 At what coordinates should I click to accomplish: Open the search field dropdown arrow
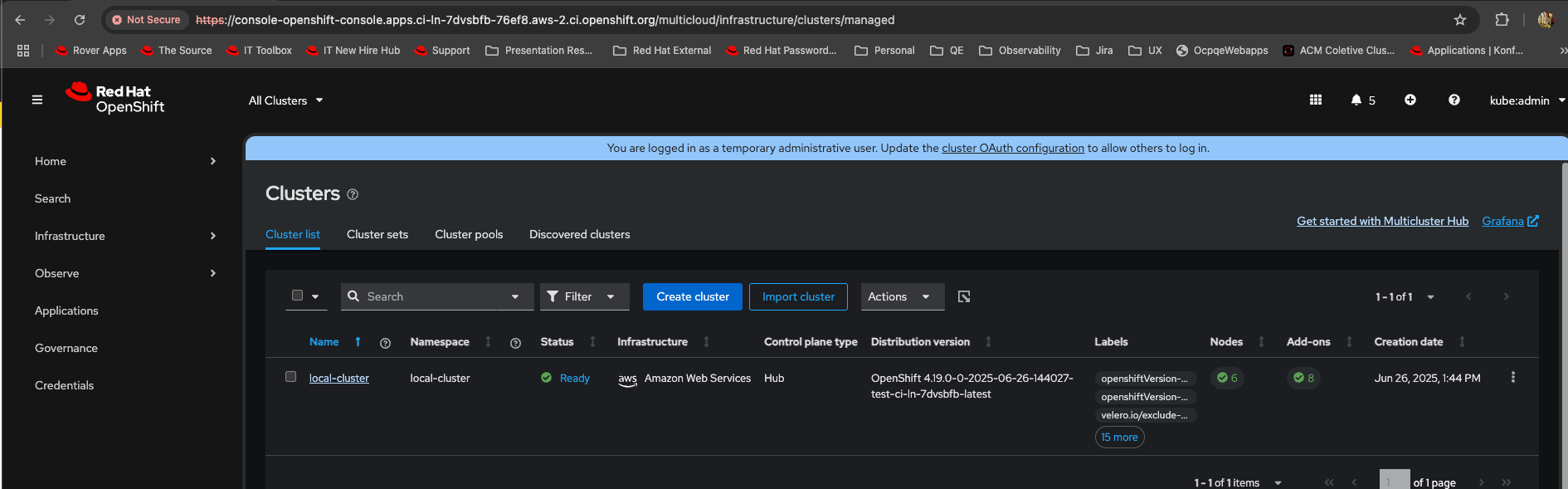[515, 296]
